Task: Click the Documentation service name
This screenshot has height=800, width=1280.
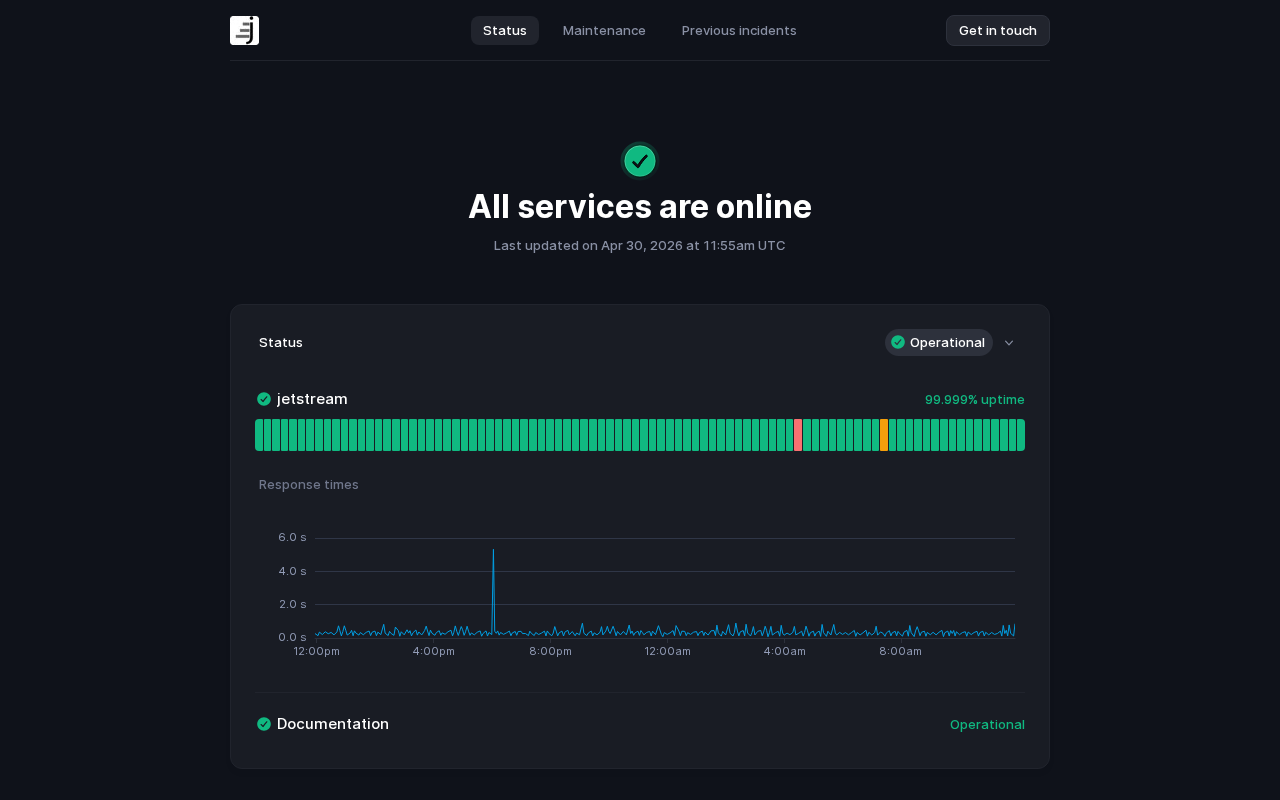Action: point(333,724)
